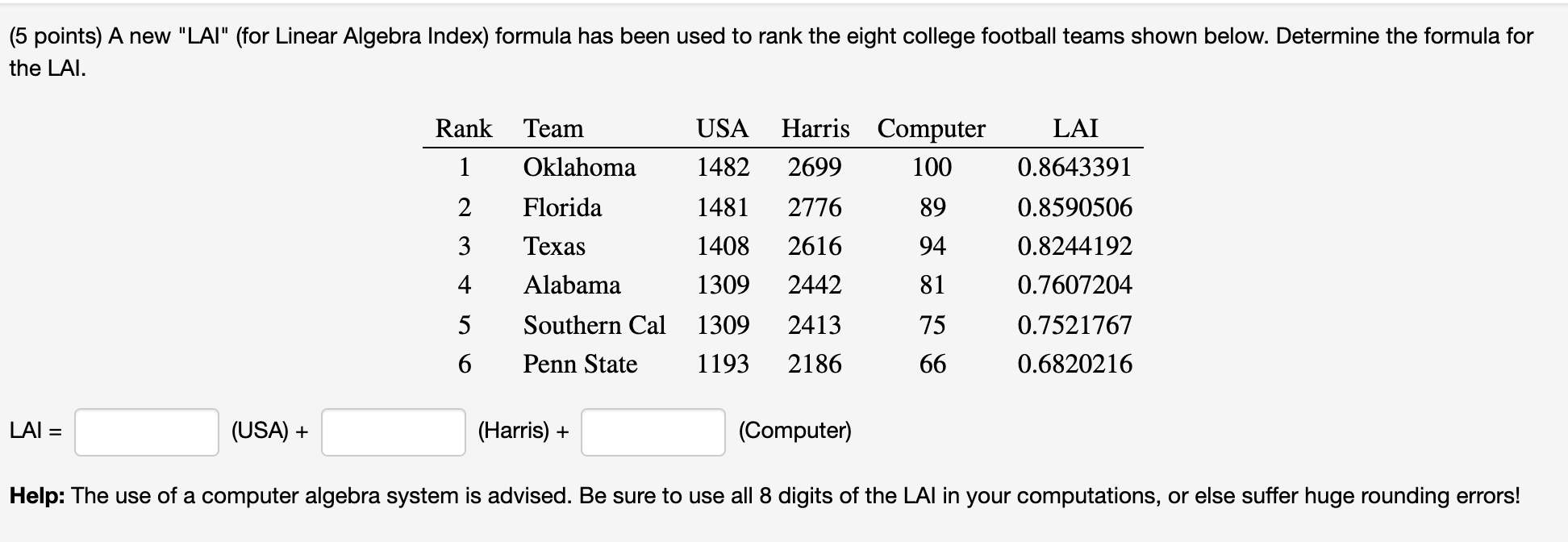This screenshot has width=1568, height=542.
Task: Select the Penn State team name
Action: 580,364
